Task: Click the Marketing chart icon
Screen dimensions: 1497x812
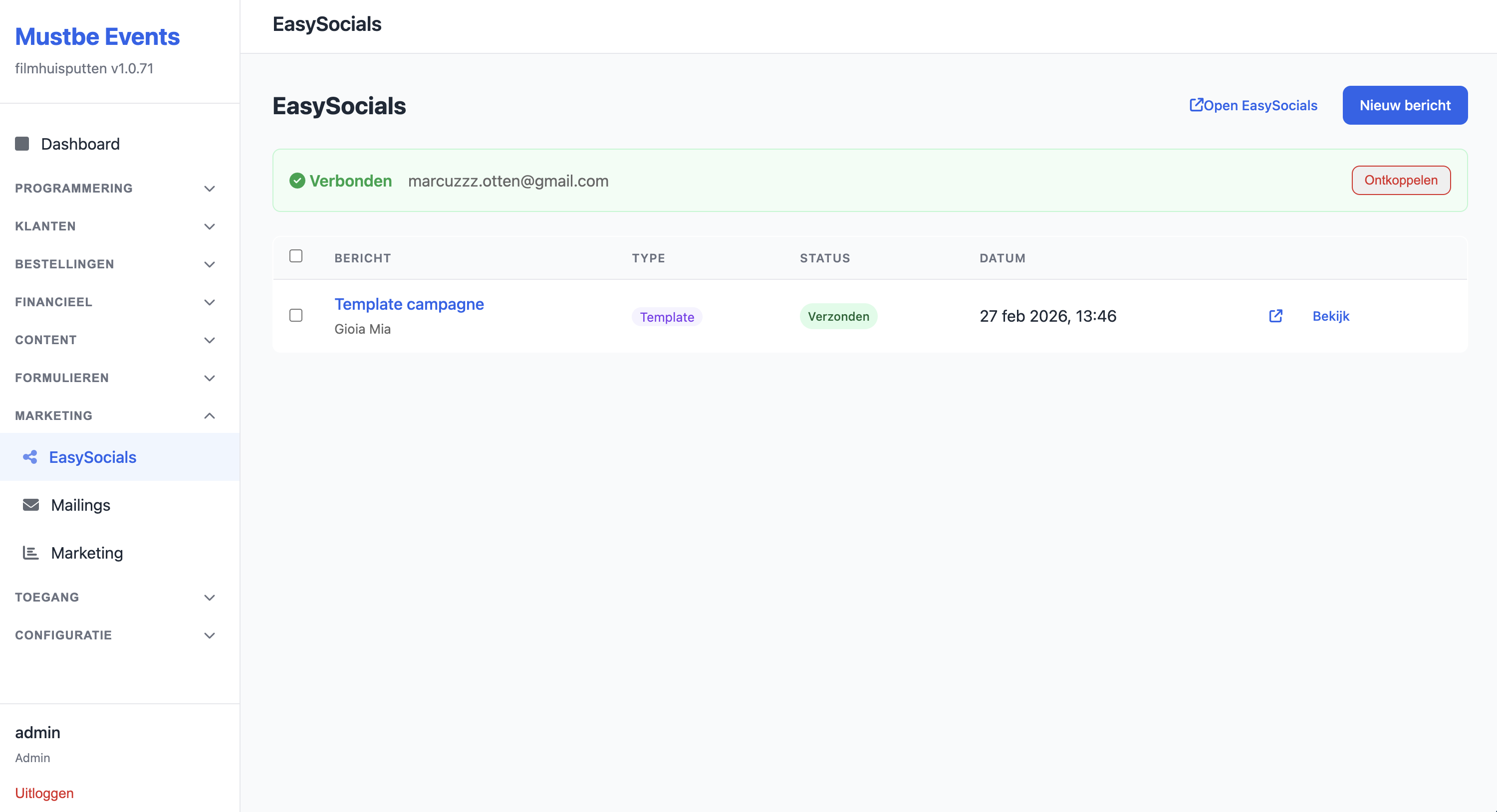Action: pyautogui.click(x=31, y=552)
